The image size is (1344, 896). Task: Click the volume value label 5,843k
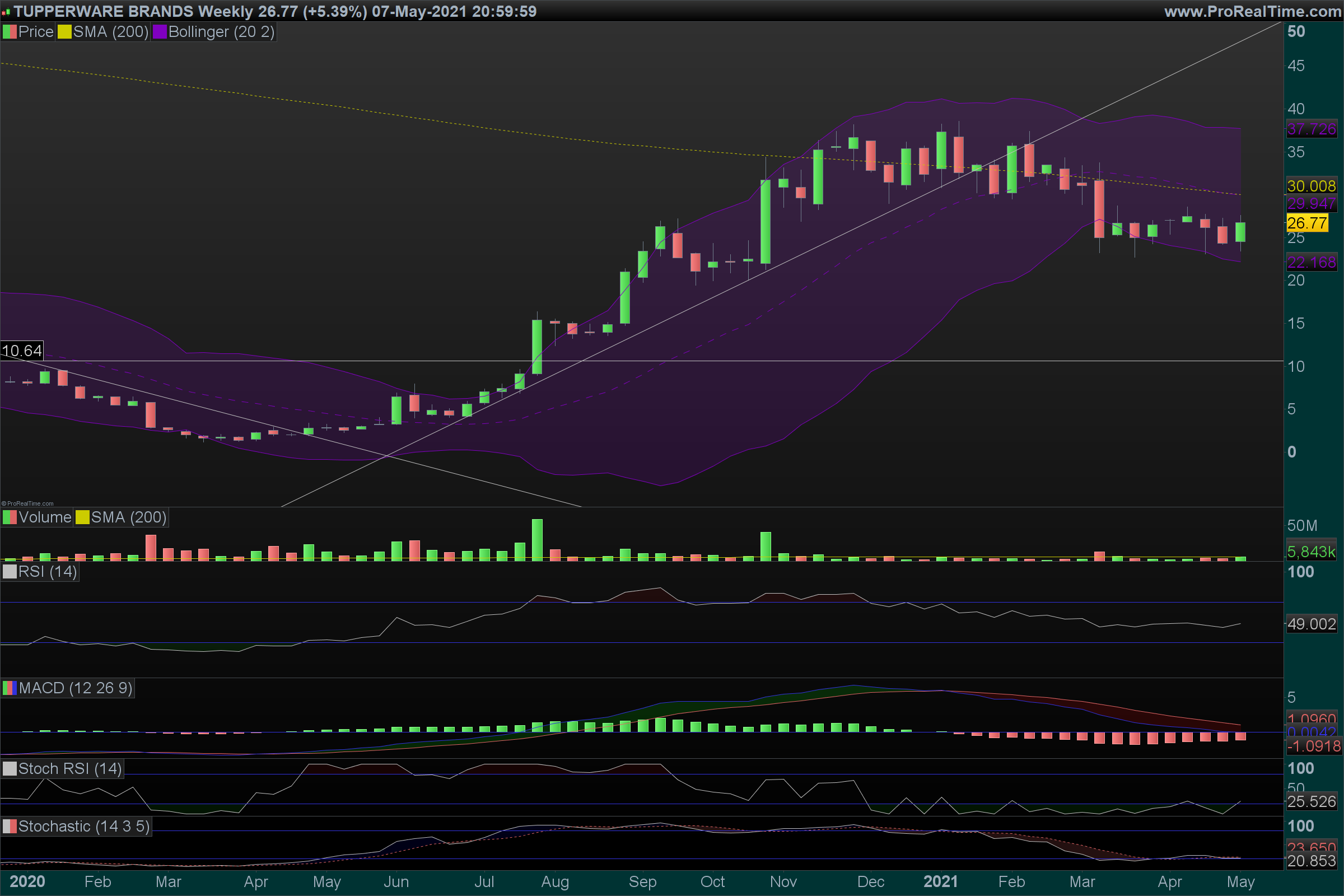(x=1312, y=552)
